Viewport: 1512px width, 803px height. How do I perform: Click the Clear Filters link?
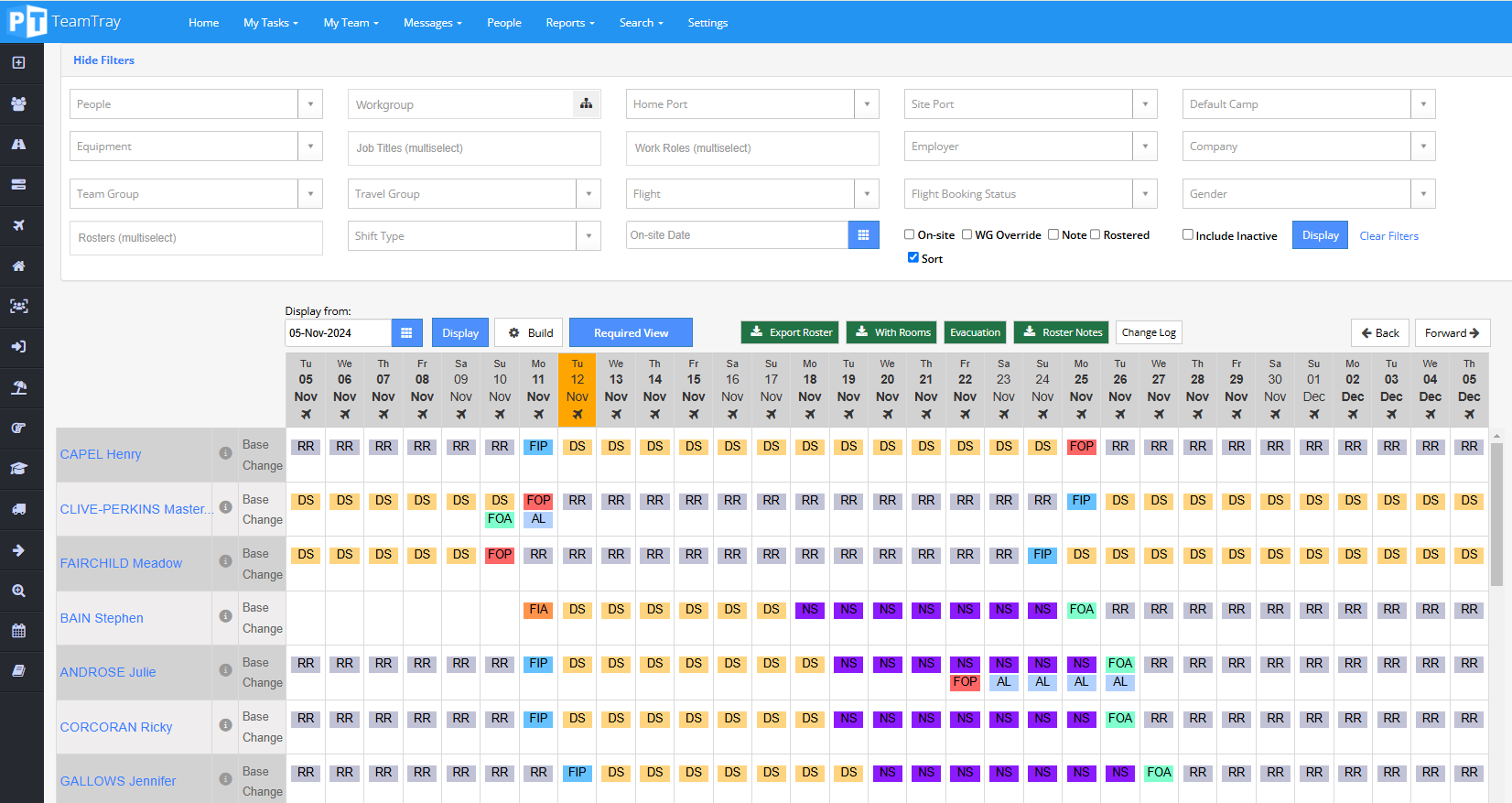[1388, 236]
